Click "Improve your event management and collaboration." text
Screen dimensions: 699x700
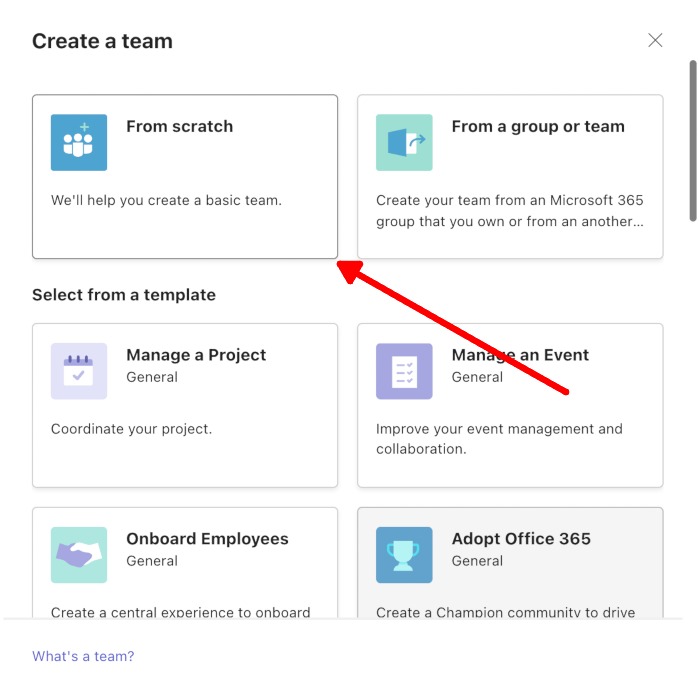(499, 439)
